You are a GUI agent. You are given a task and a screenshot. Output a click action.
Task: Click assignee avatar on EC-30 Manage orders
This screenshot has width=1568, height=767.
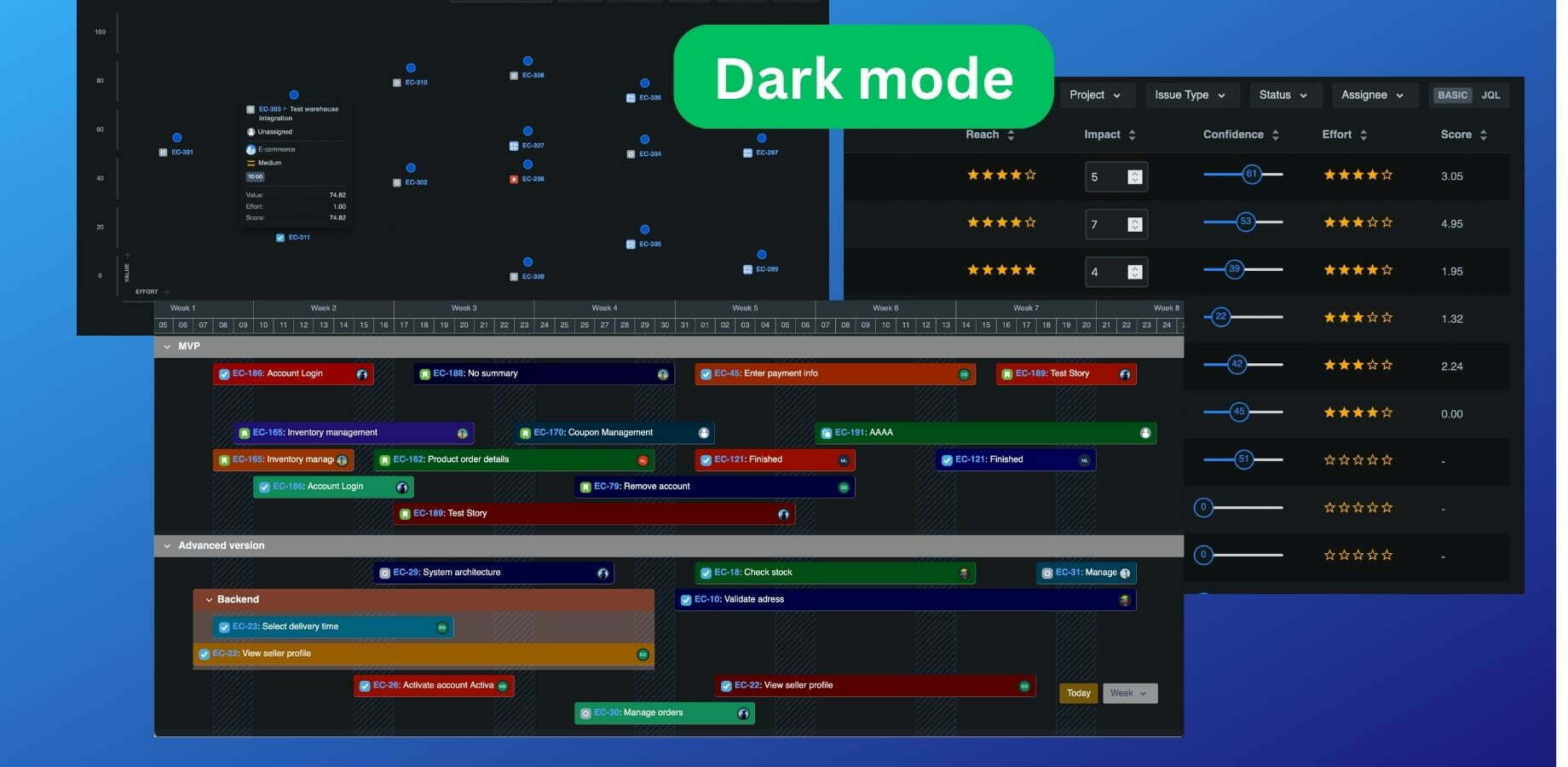click(x=743, y=714)
